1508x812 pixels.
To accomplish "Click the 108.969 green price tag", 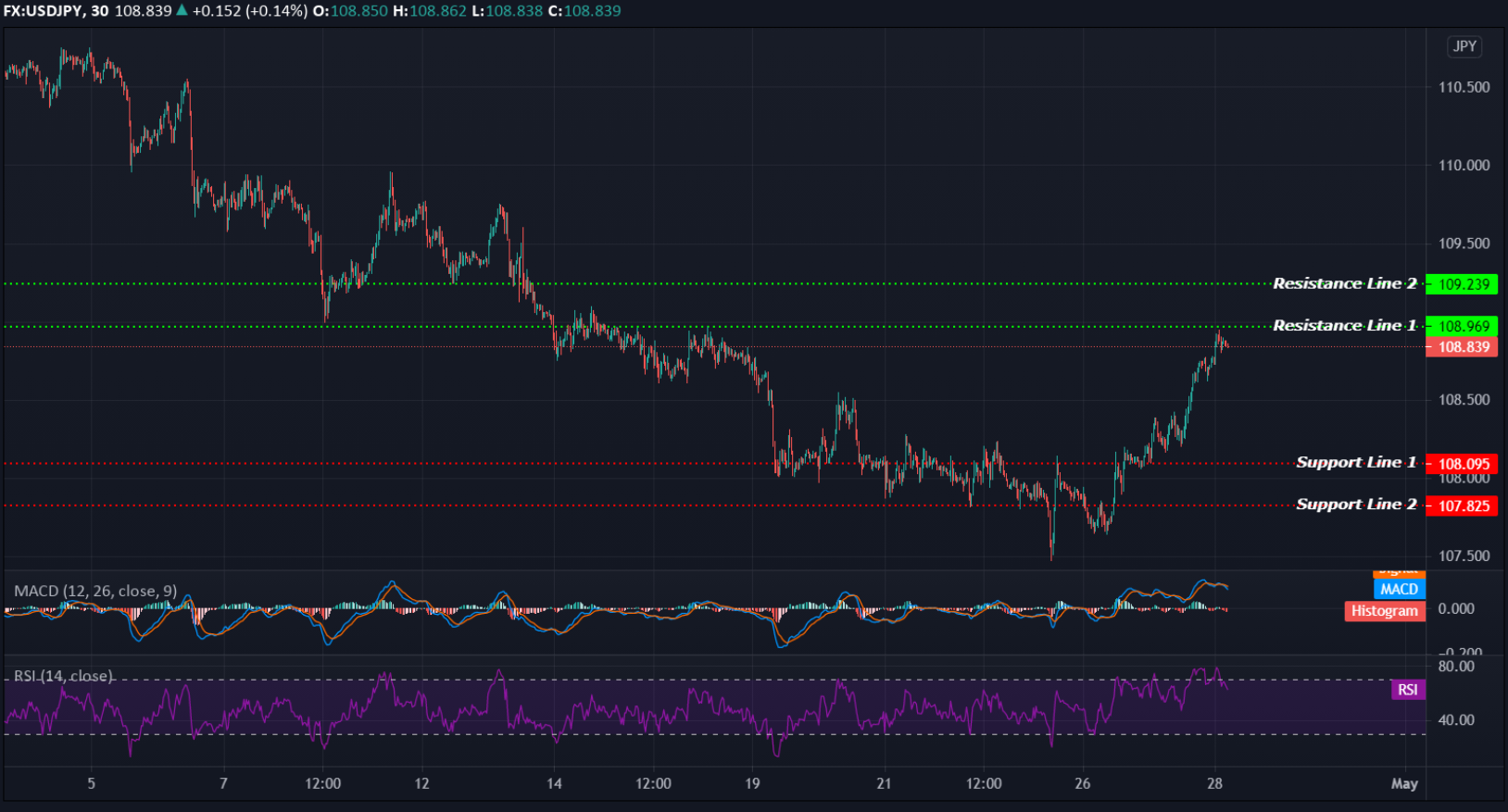I will pyautogui.click(x=1462, y=326).
